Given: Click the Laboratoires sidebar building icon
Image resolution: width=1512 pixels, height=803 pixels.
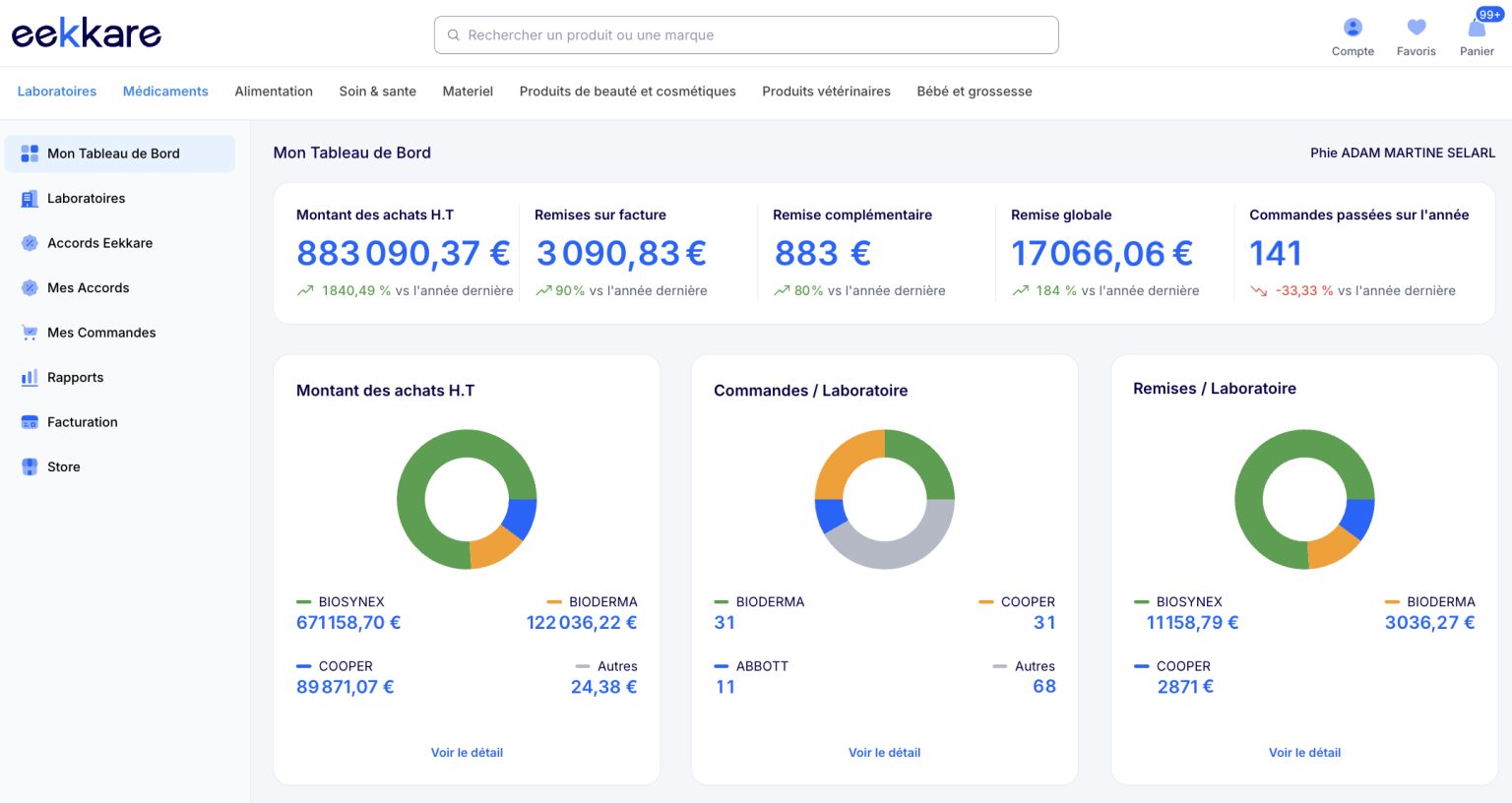Looking at the screenshot, I should [x=30, y=199].
